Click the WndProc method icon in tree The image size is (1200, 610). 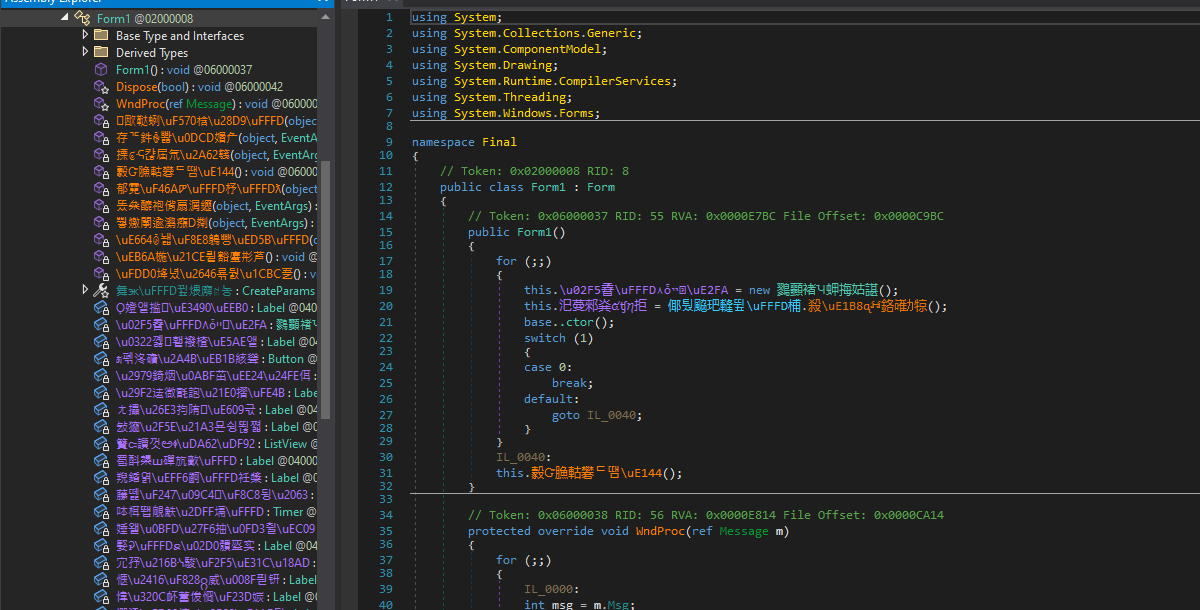pos(100,104)
